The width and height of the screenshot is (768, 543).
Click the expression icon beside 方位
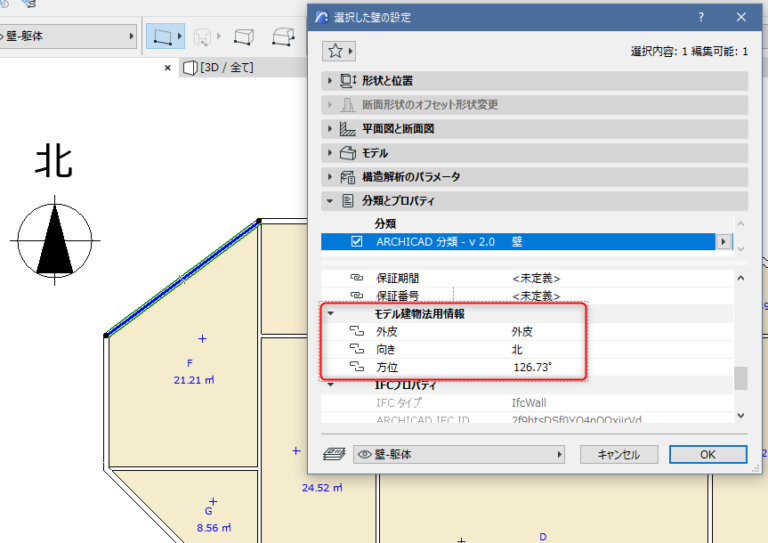(357, 367)
